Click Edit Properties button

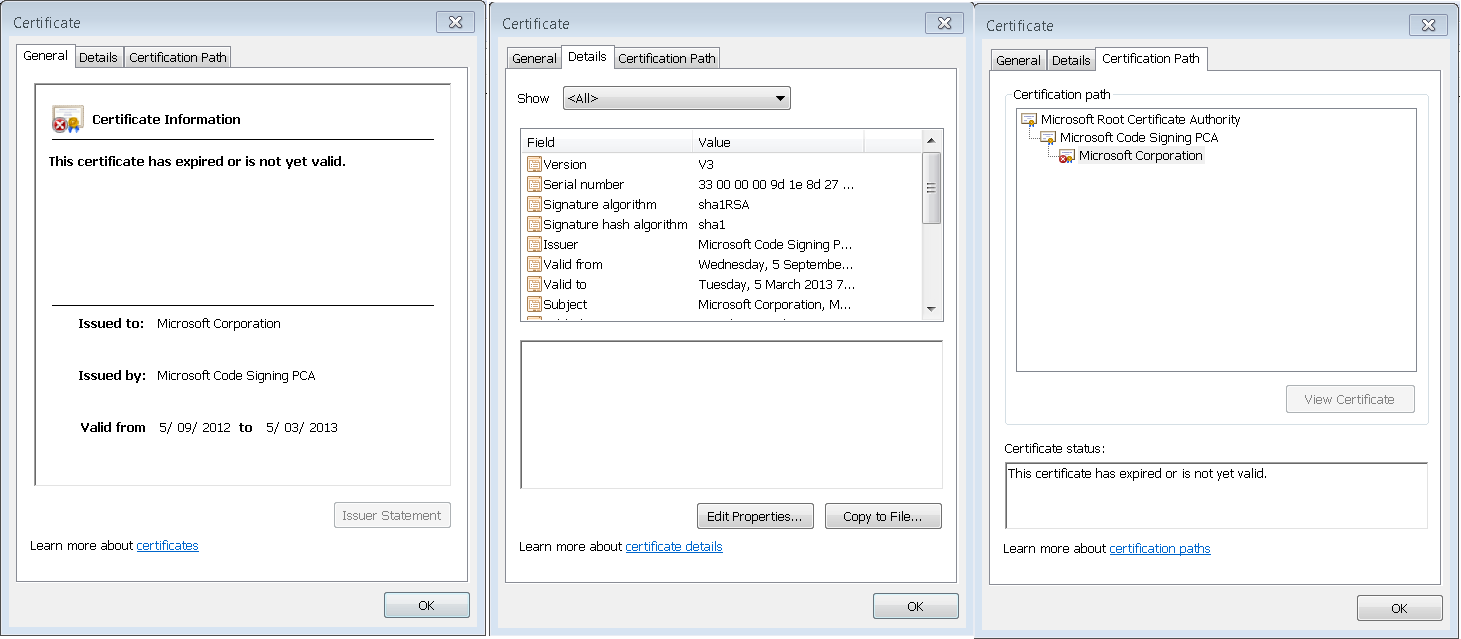point(755,516)
